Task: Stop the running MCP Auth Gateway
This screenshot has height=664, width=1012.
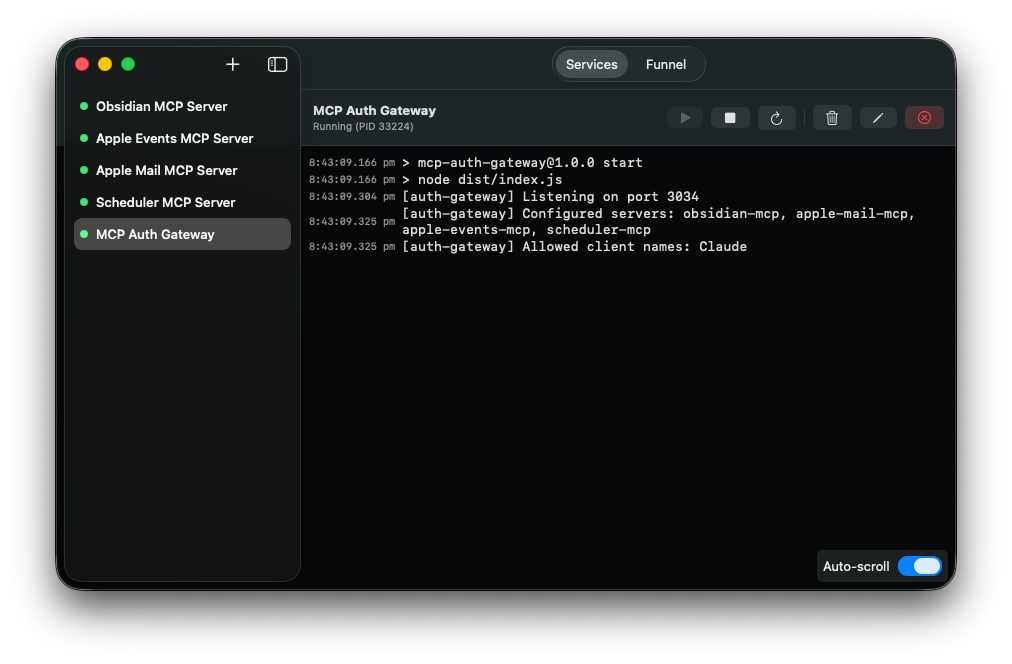Action: pyautogui.click(x=730, y=118)
